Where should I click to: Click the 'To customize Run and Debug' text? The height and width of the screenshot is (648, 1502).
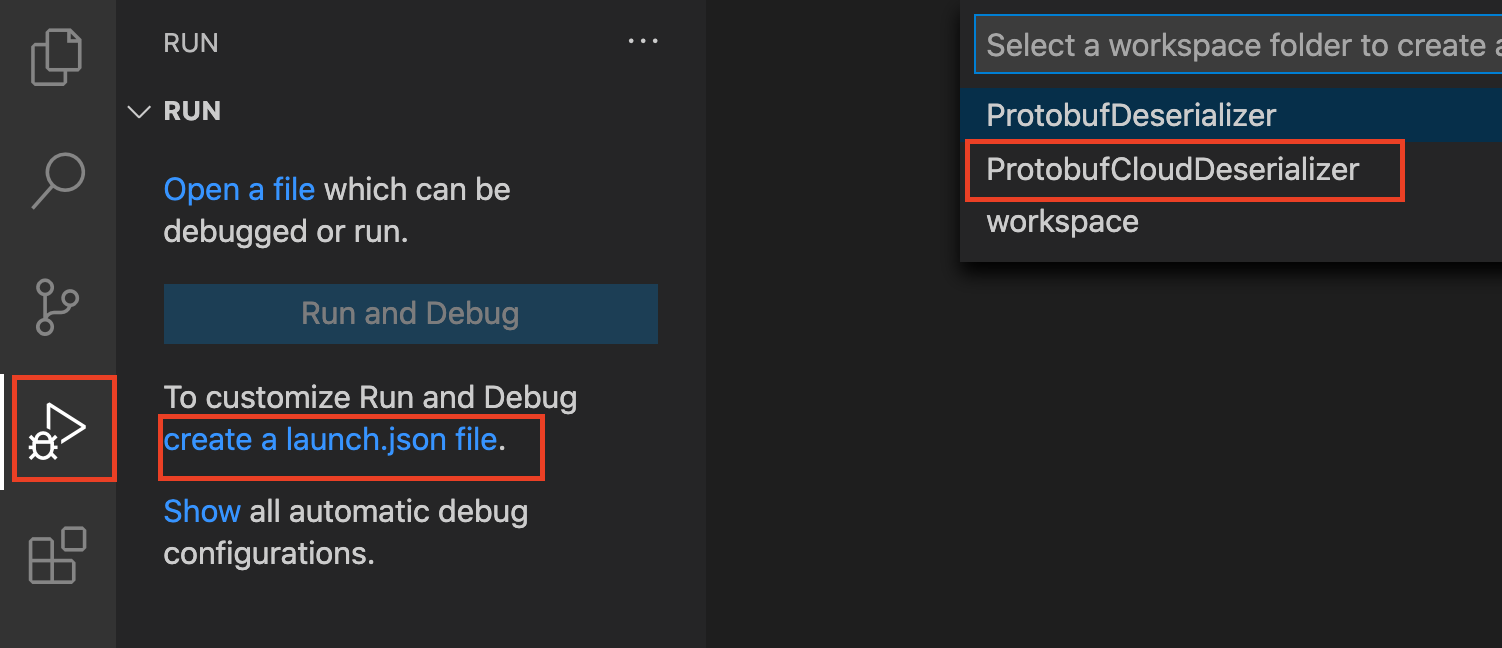(x=370, y=397)
